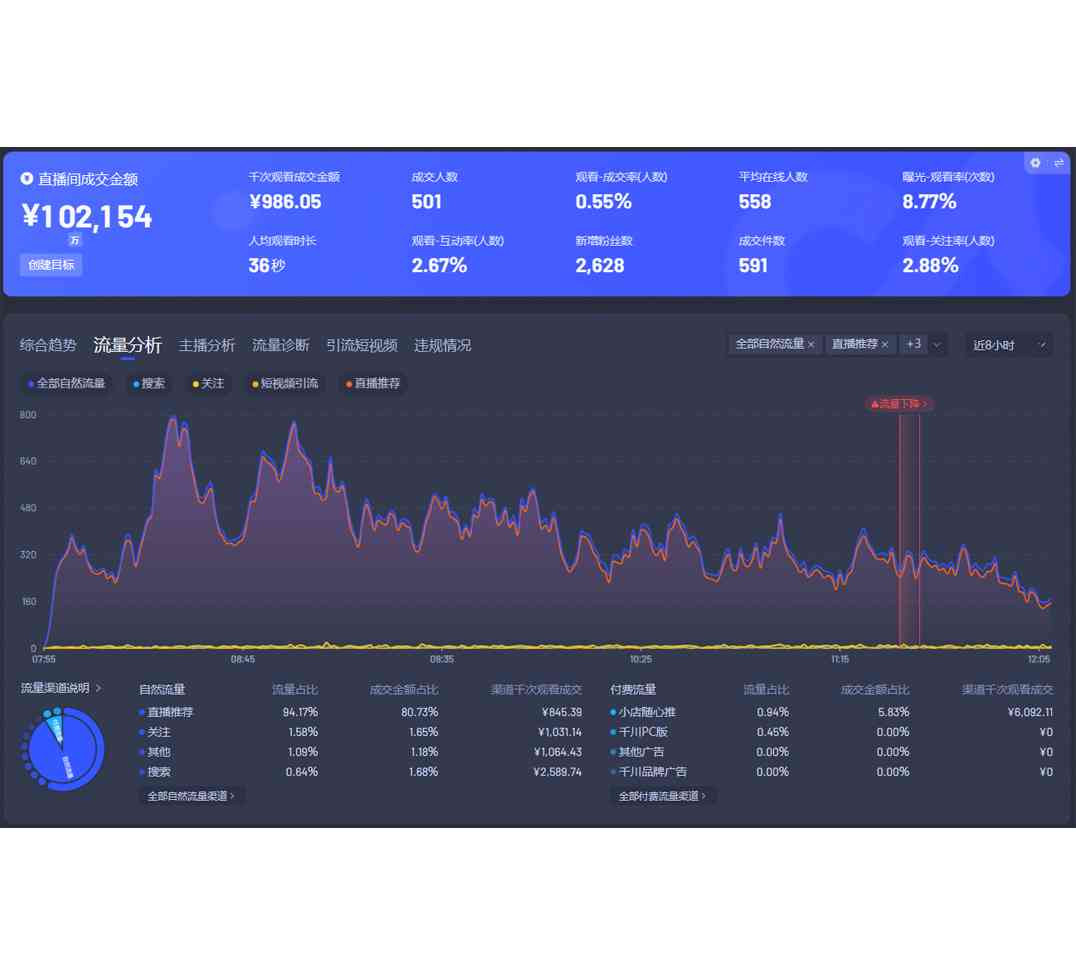Open the 流量渠道说明 link
The image size is (1076, 976).
tap(61, 688)
